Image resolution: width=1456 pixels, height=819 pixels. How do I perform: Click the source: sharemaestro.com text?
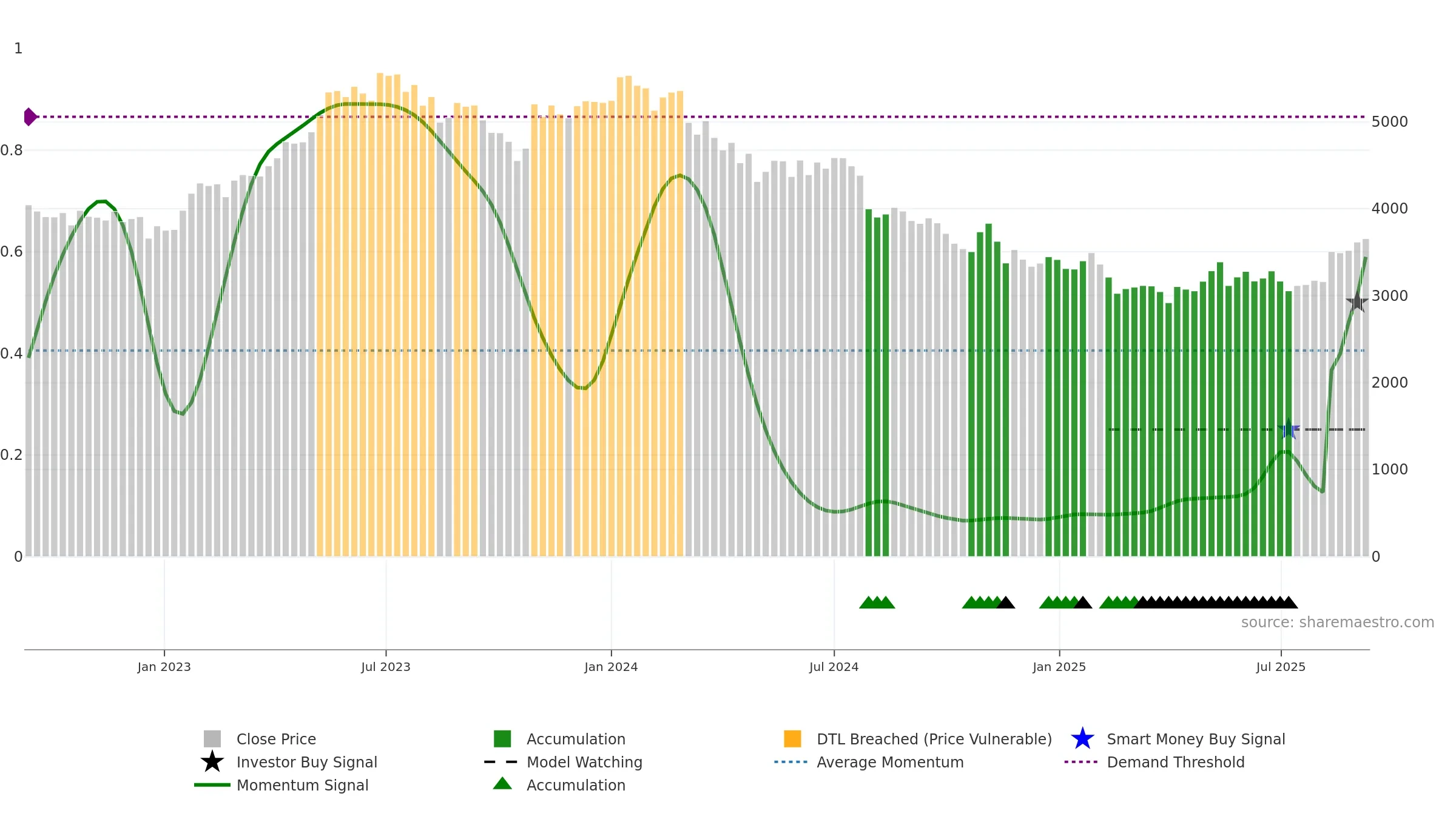[x=1338, y=622]
